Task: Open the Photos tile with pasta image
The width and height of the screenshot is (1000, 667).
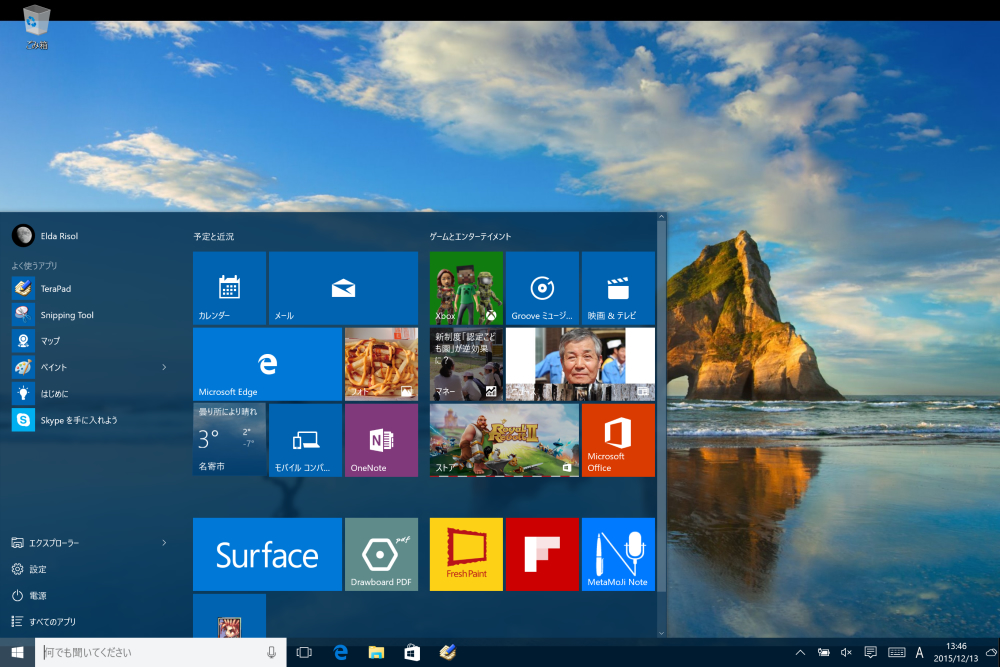Action: coord(381,364)
